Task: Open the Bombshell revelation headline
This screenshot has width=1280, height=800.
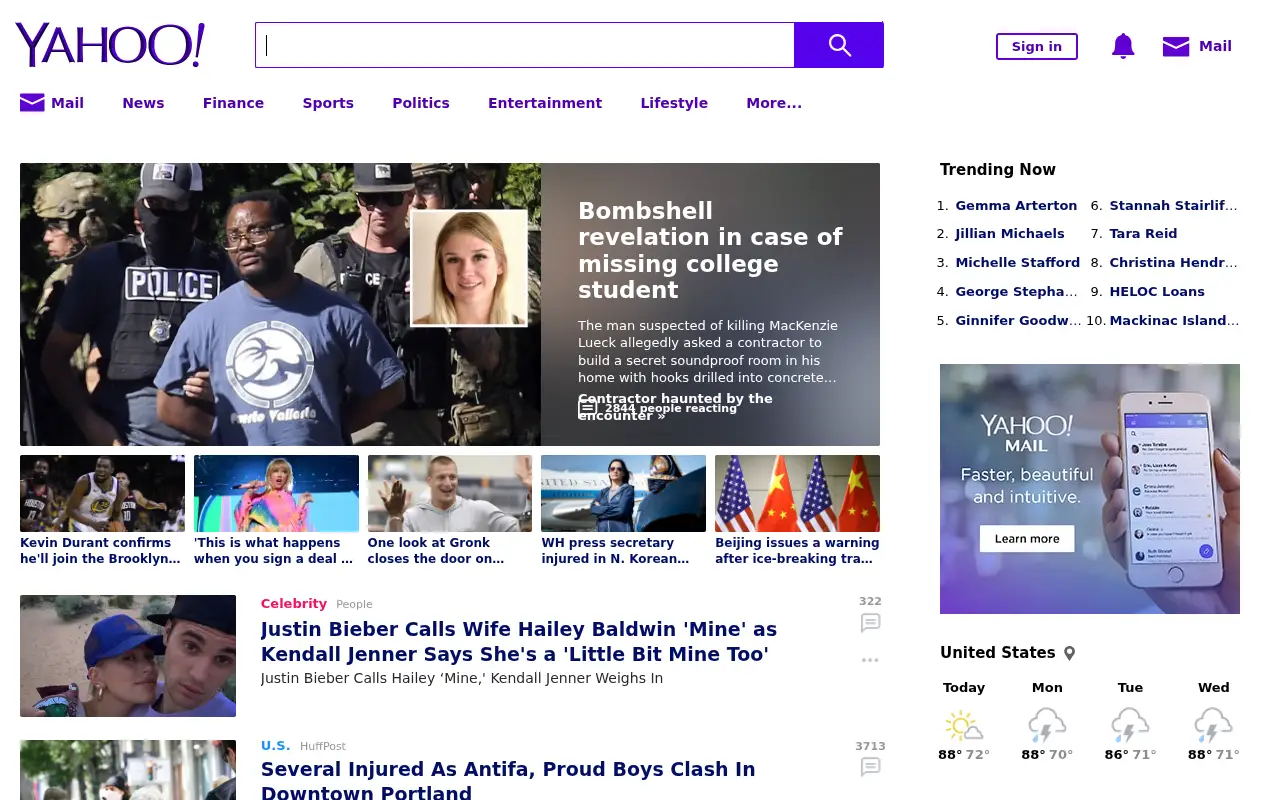Action: click(x=711, y=250)
